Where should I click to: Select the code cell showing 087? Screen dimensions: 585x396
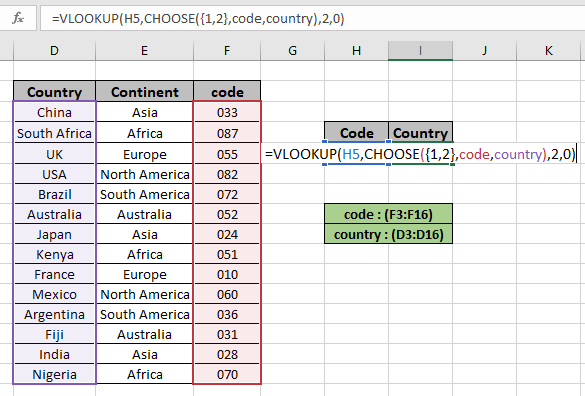tap(227, 133)
